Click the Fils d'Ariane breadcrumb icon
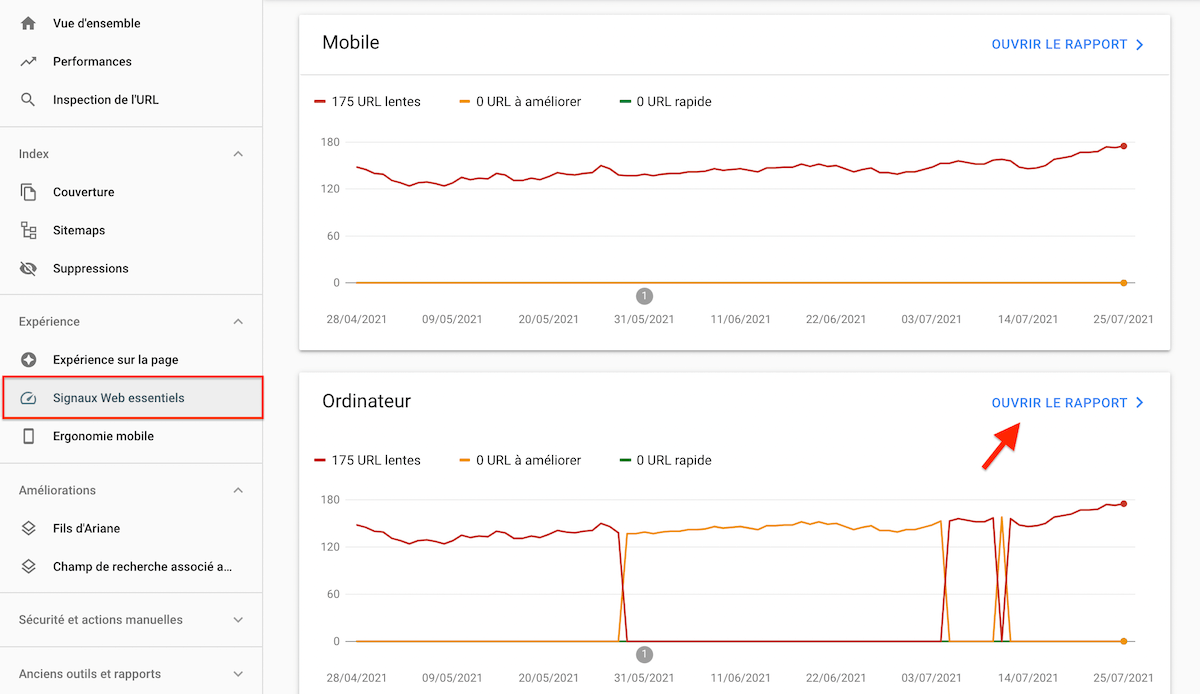The height and width of the screenshot is (694, 1200). (x=27, y=528)
